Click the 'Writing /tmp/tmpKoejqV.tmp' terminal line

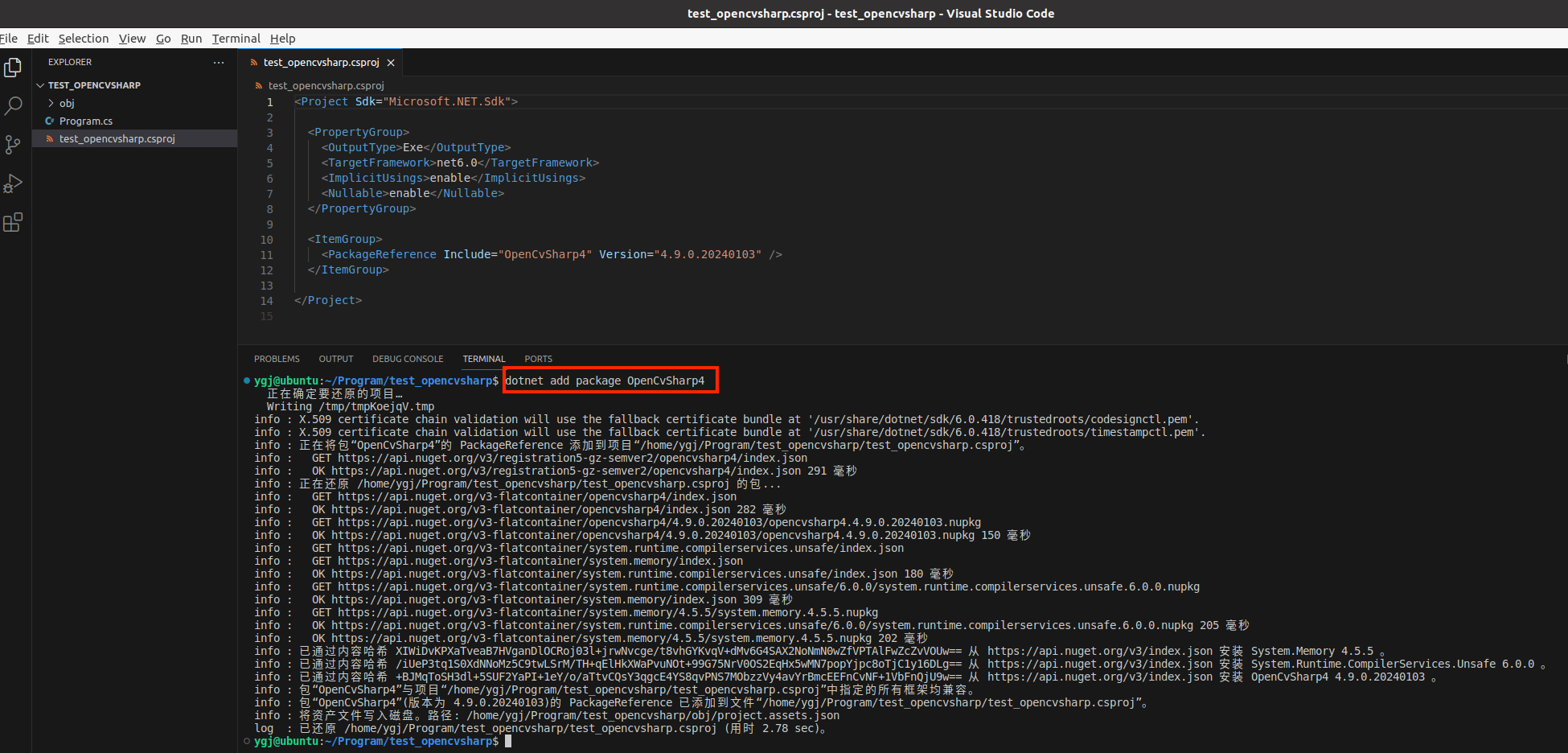tap(351, 406)
